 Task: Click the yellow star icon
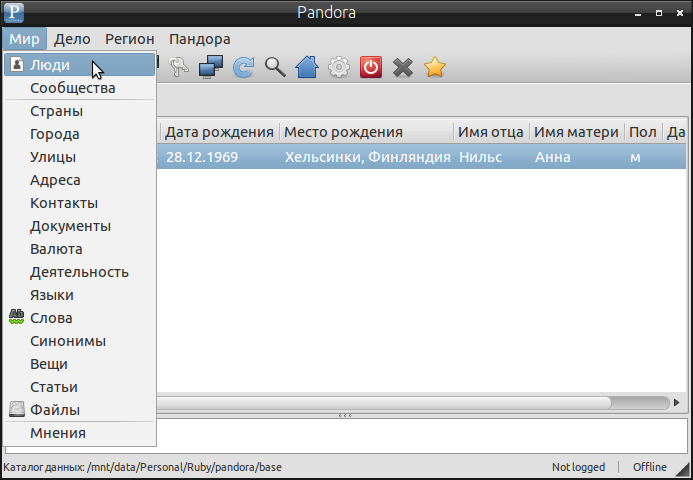pyautogui.click(x=435, y=67)
